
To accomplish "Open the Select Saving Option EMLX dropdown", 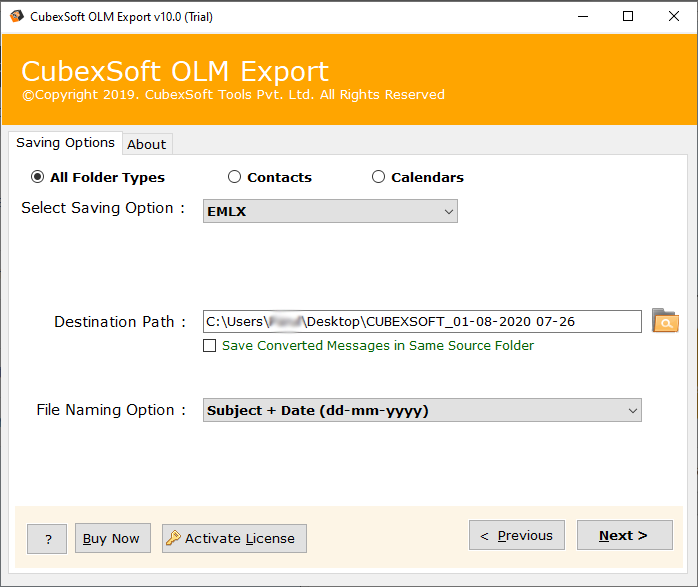I will [330, 211].
